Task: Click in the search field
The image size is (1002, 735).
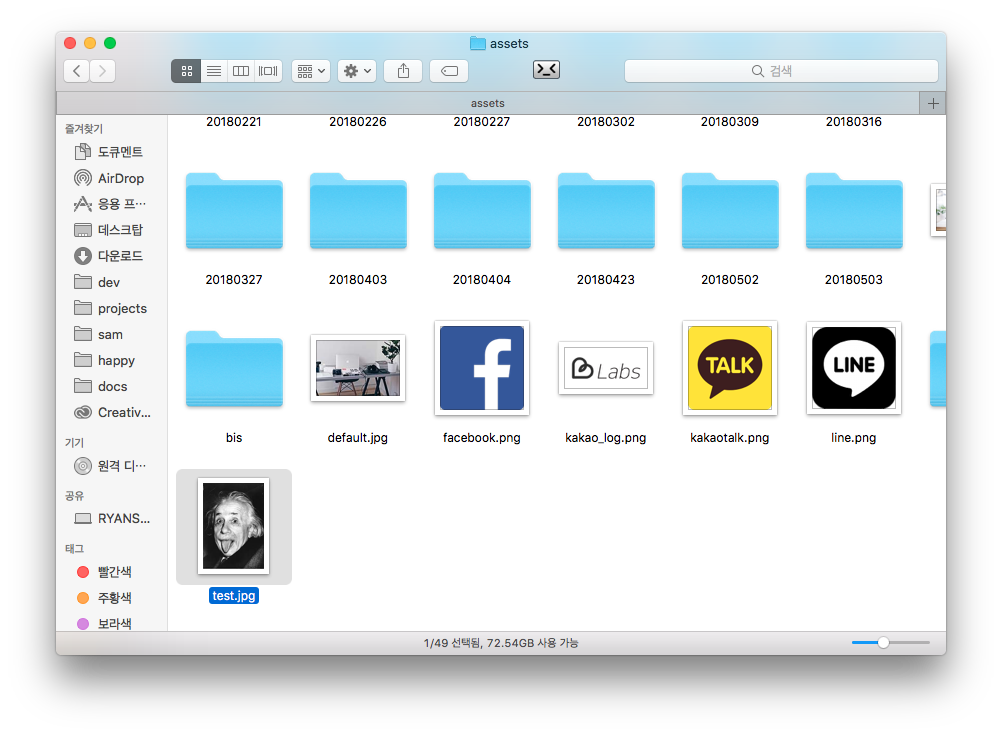Action: pos(781,71)
